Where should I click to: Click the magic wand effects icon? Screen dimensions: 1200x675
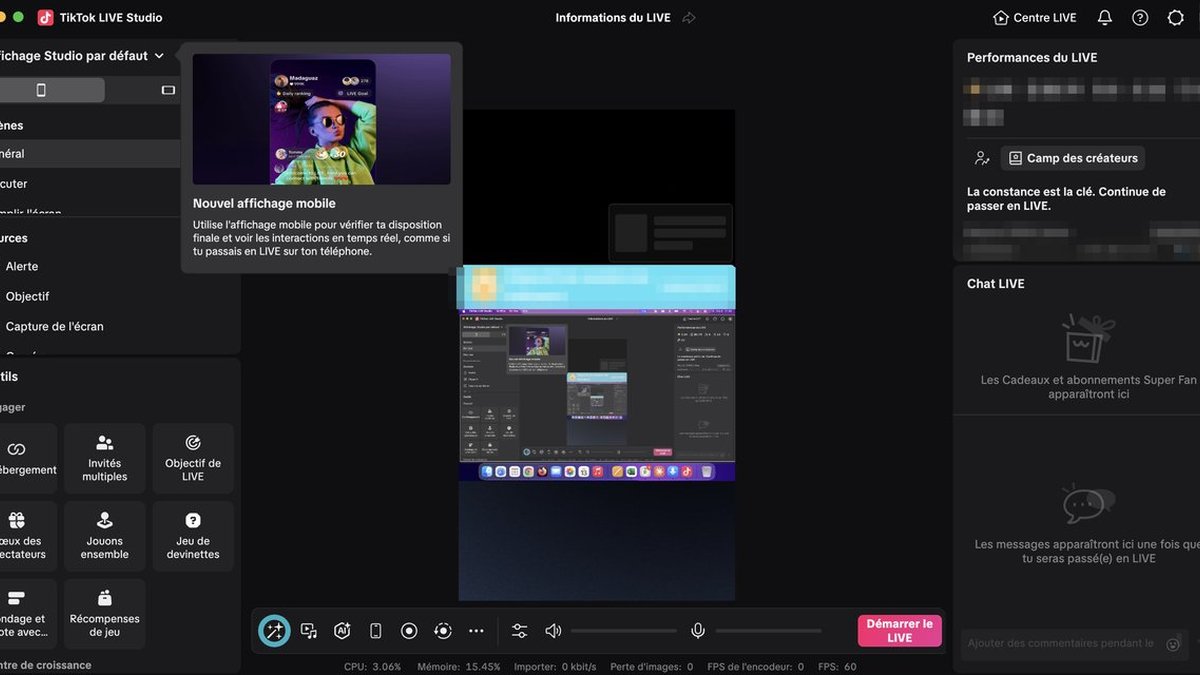point(275,631)
